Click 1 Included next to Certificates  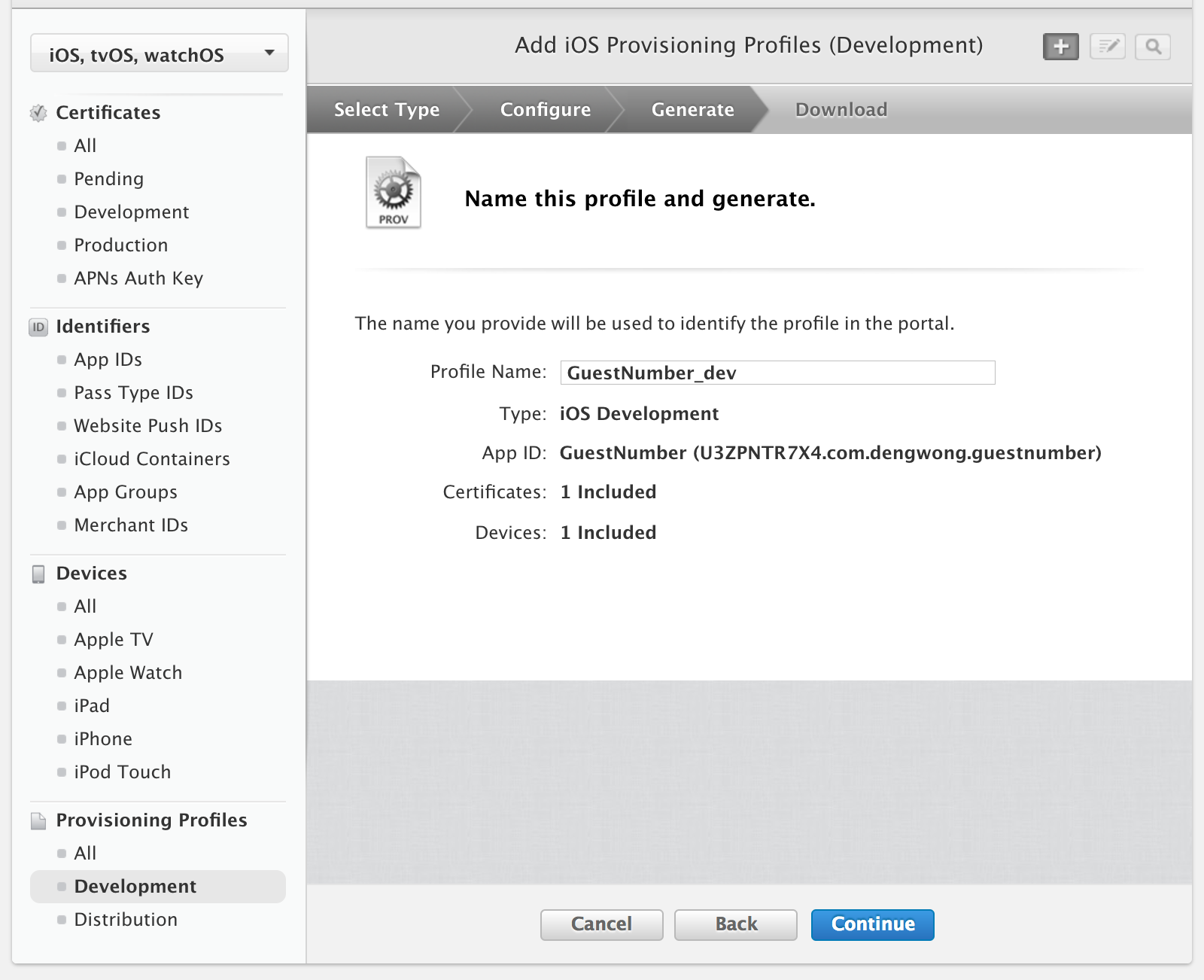point(608,492)
